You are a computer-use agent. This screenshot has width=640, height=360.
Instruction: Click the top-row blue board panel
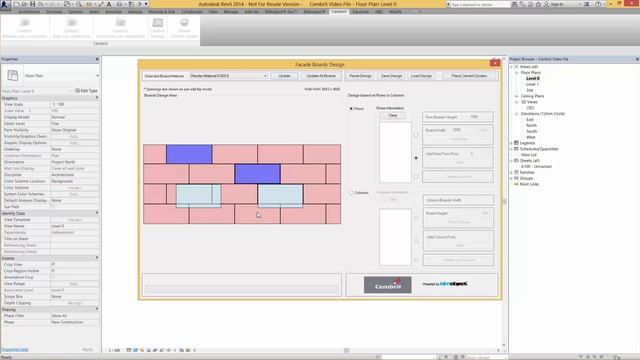pos(189,154)
